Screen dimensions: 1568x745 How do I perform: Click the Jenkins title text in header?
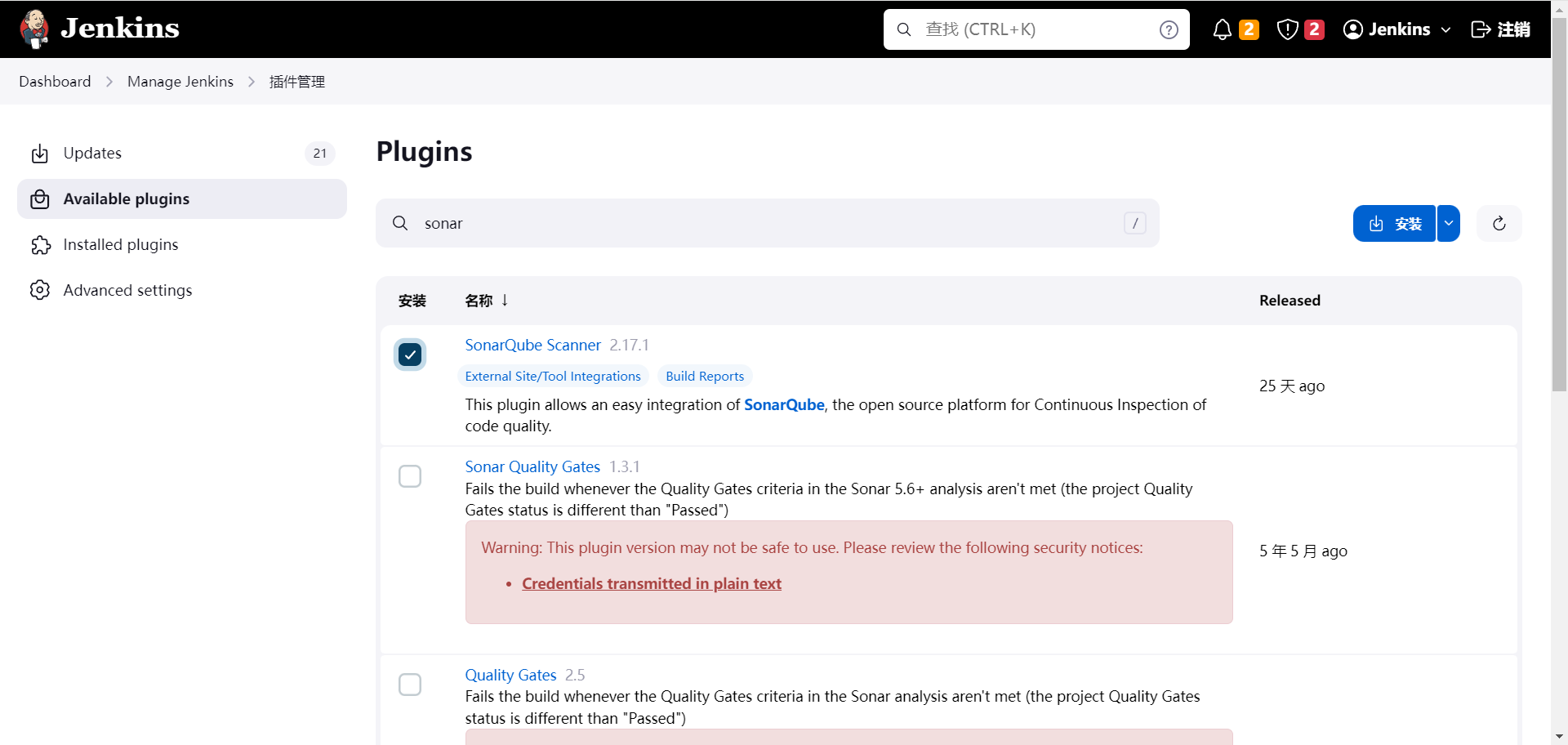[120, 29]
